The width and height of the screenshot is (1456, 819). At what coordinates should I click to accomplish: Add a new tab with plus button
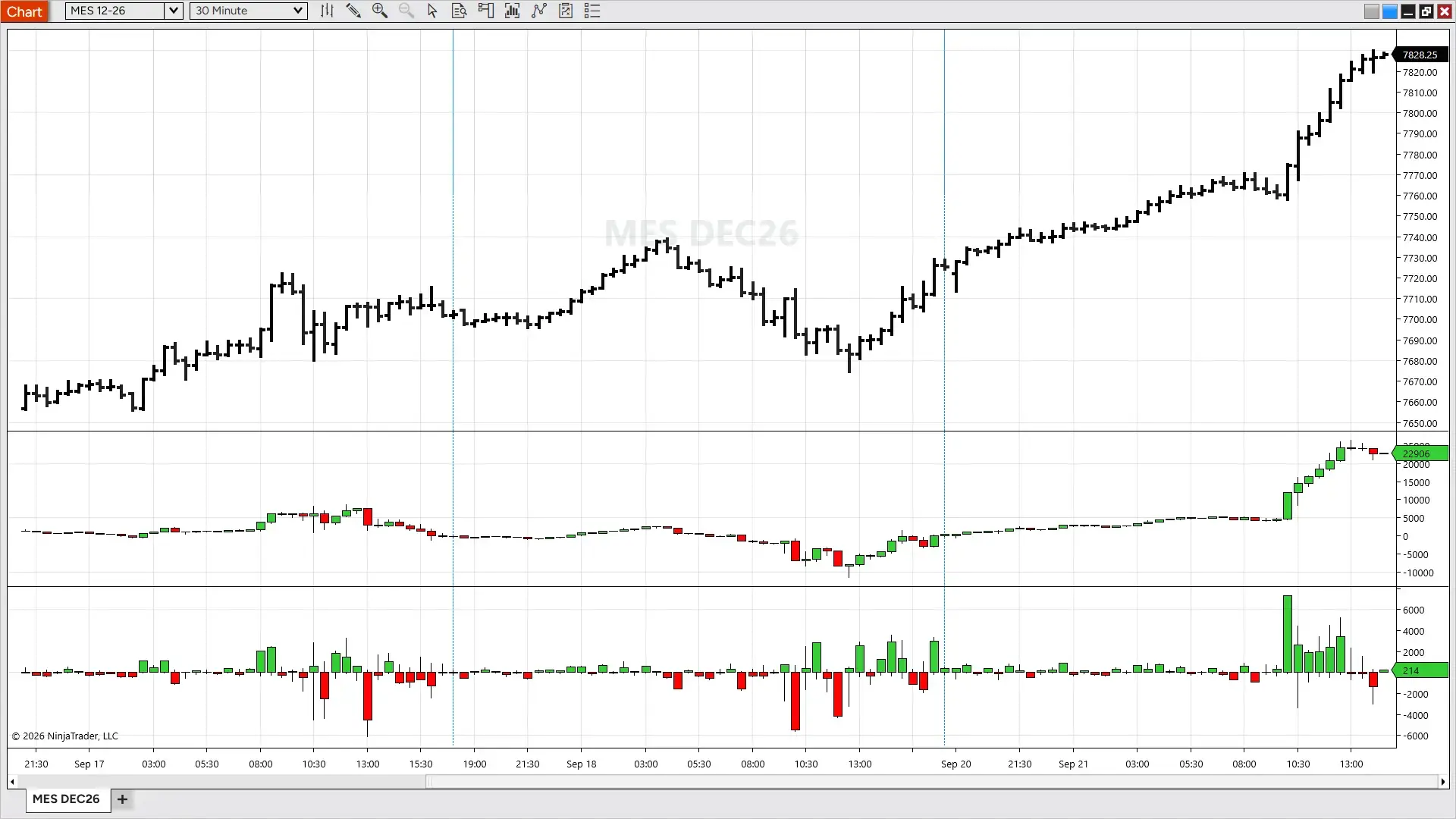[122, 799]
